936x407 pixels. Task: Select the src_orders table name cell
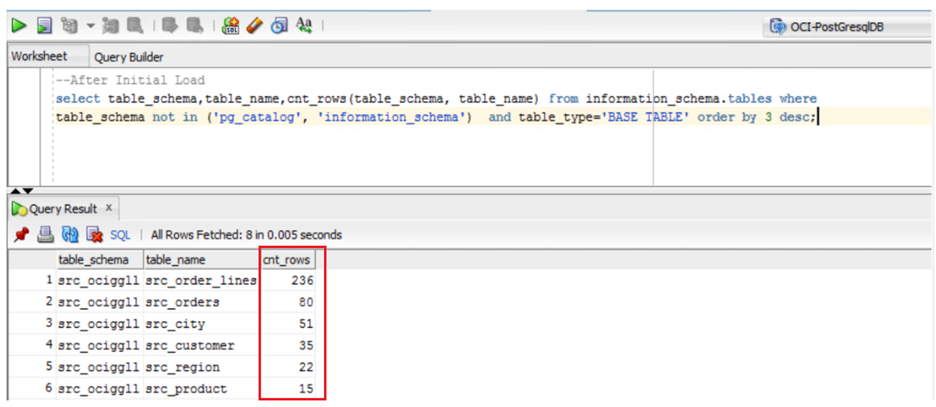[x=201, y=302]
